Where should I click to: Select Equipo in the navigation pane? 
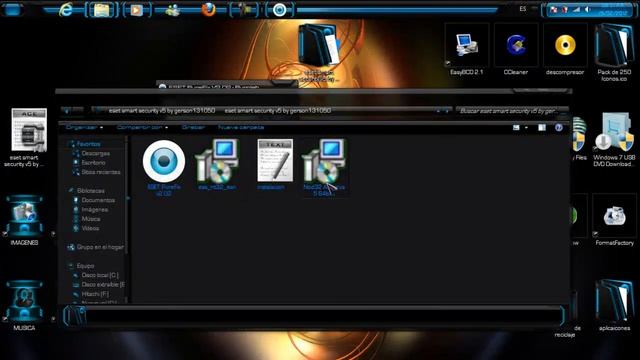pyautogui.click(x=85, y=266)
